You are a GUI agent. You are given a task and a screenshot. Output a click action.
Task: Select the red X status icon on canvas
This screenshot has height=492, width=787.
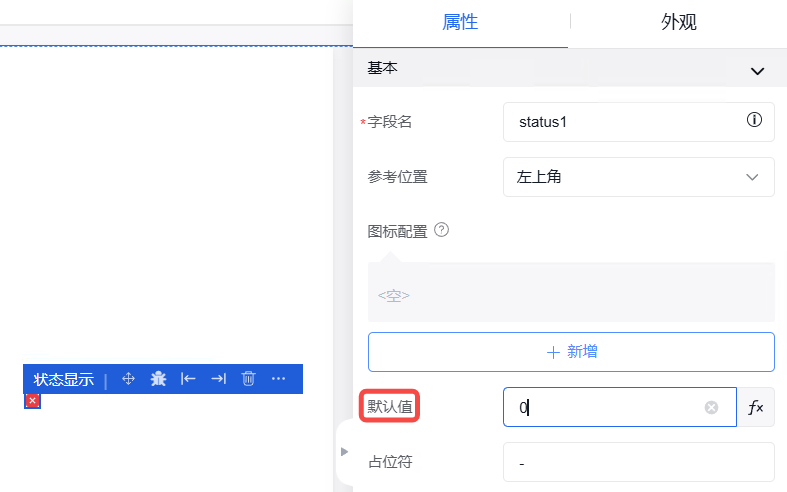pyautogui.click(x=32, y=401)
